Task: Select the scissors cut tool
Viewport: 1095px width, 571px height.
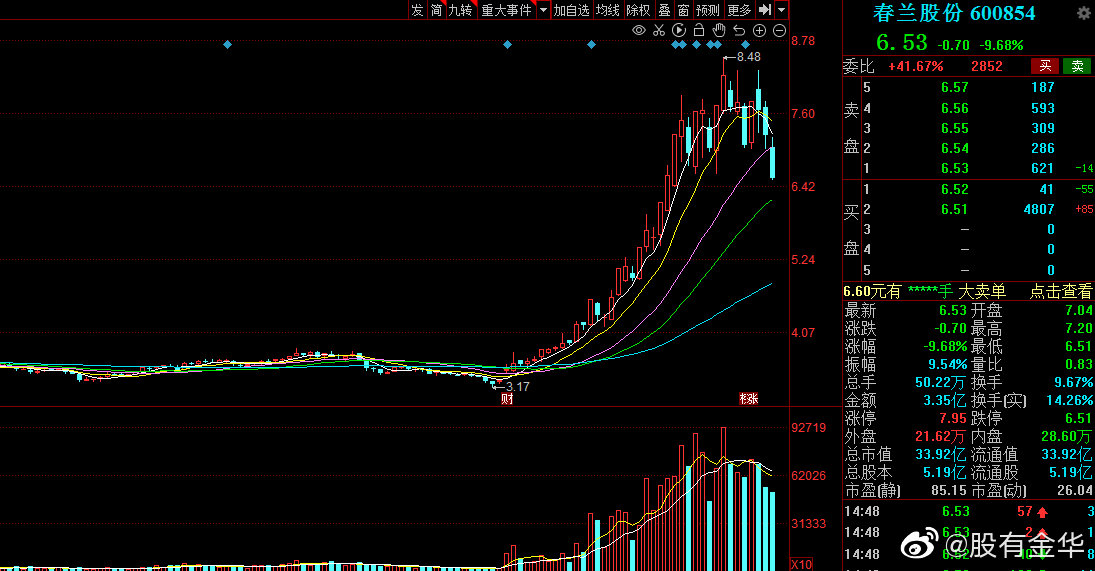Action: (x=658, y=31)
